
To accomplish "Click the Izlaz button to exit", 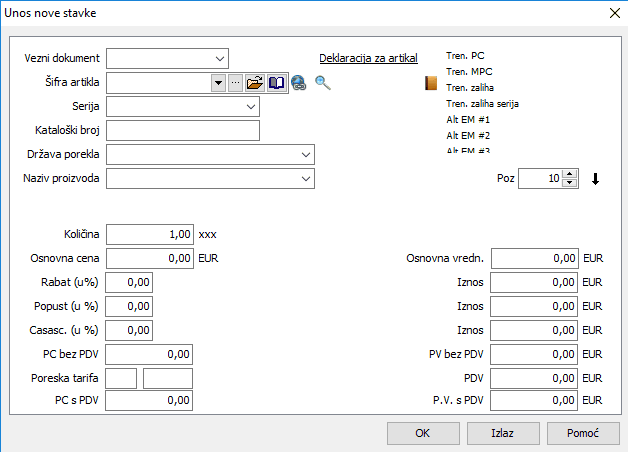I will (502, 434).
